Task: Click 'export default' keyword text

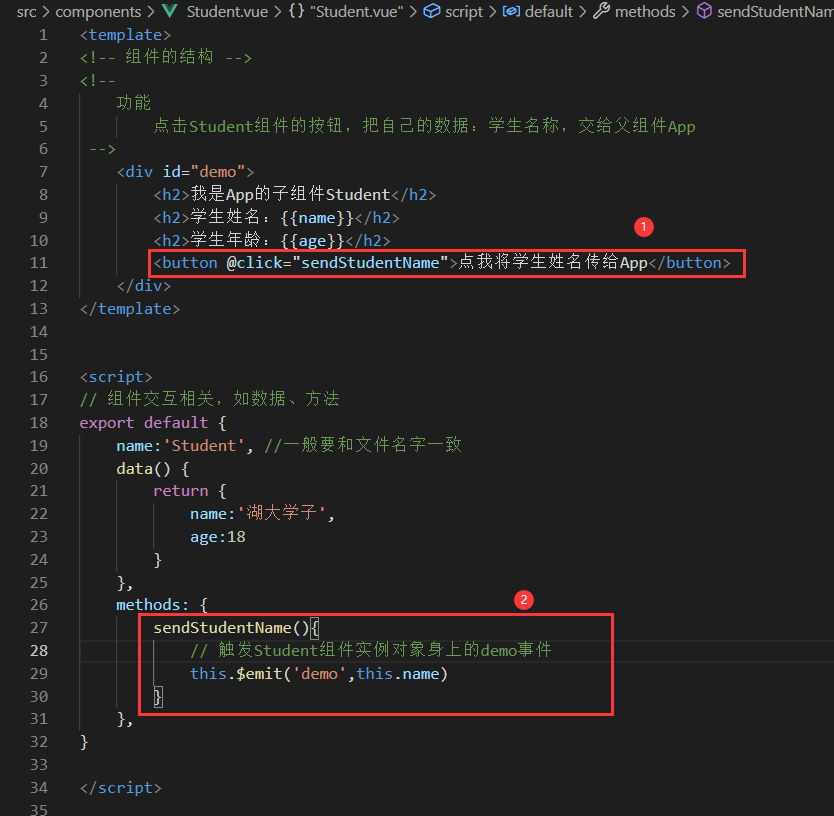Action: click(144, 423)
